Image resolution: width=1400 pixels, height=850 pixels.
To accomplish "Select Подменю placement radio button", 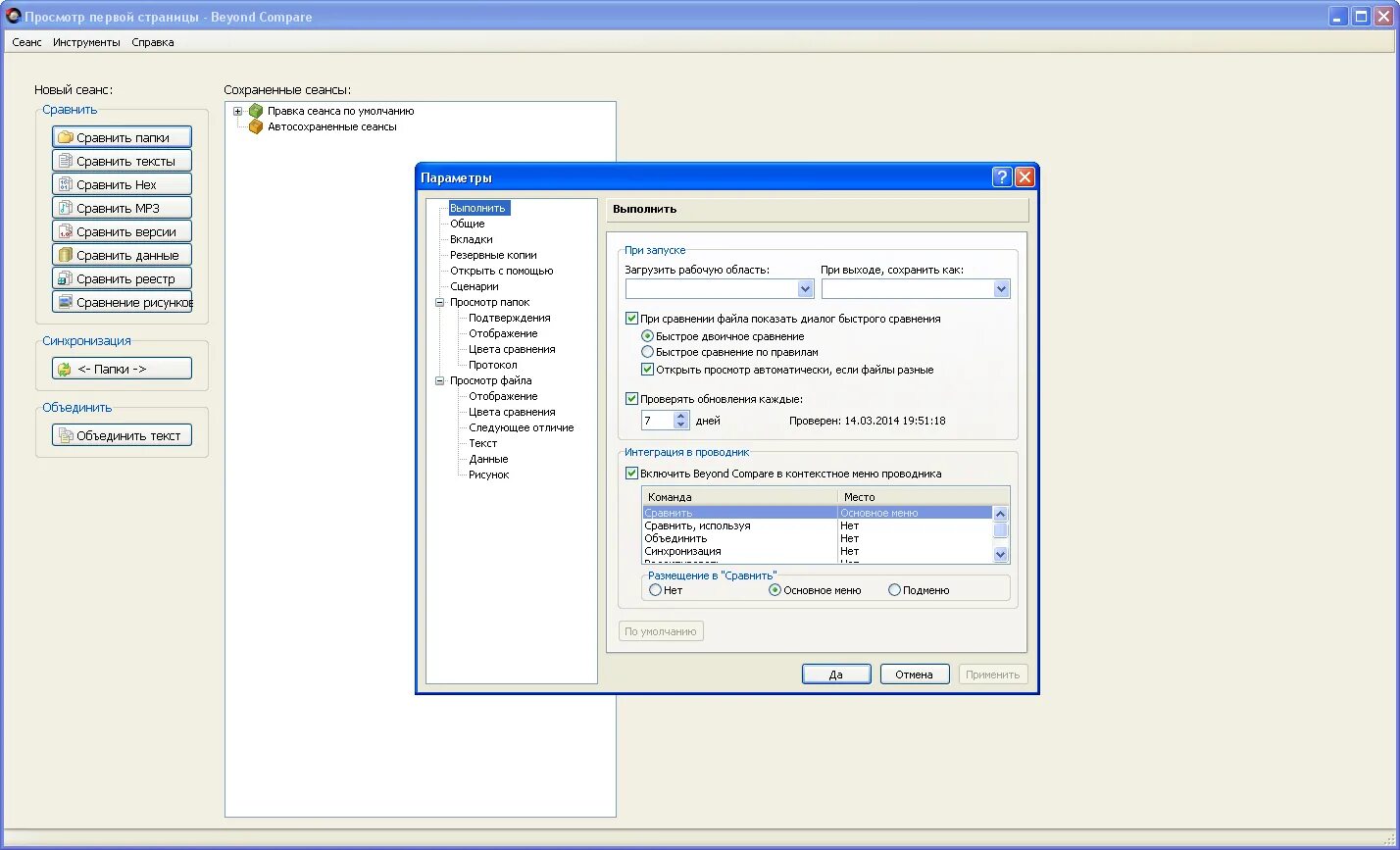I will tap(894, 590).
